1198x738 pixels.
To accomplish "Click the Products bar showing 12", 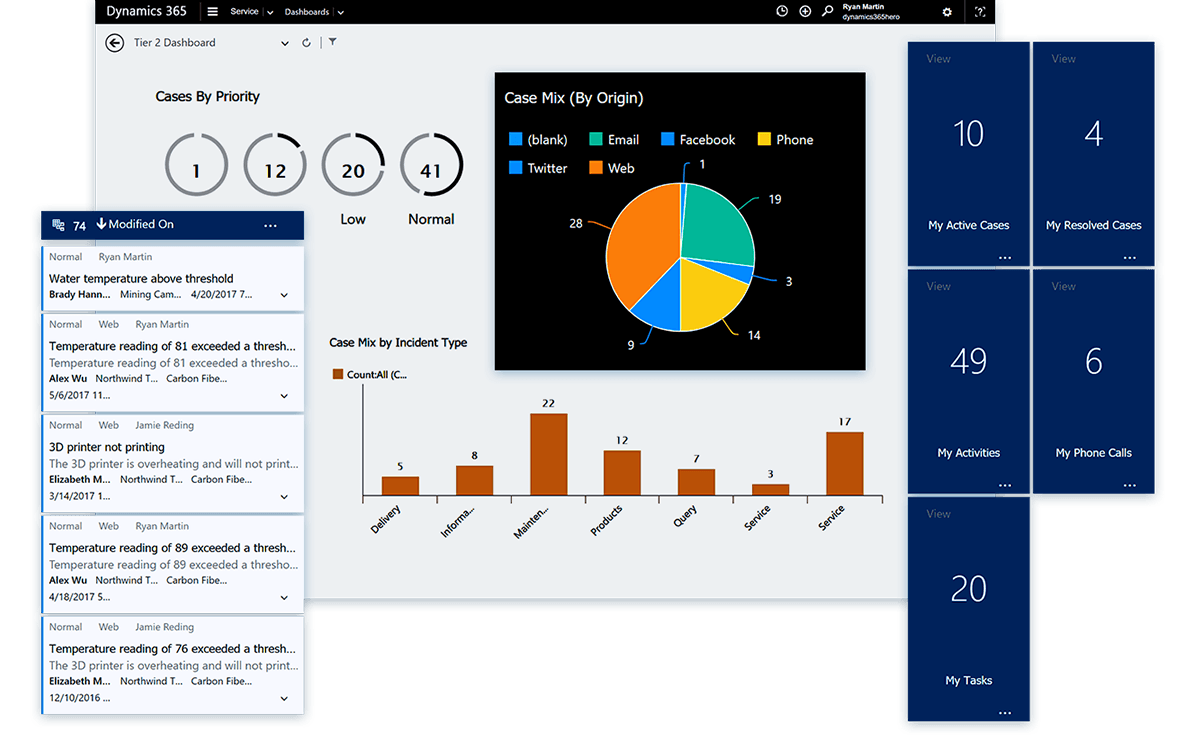I will (x=622, y=473).
